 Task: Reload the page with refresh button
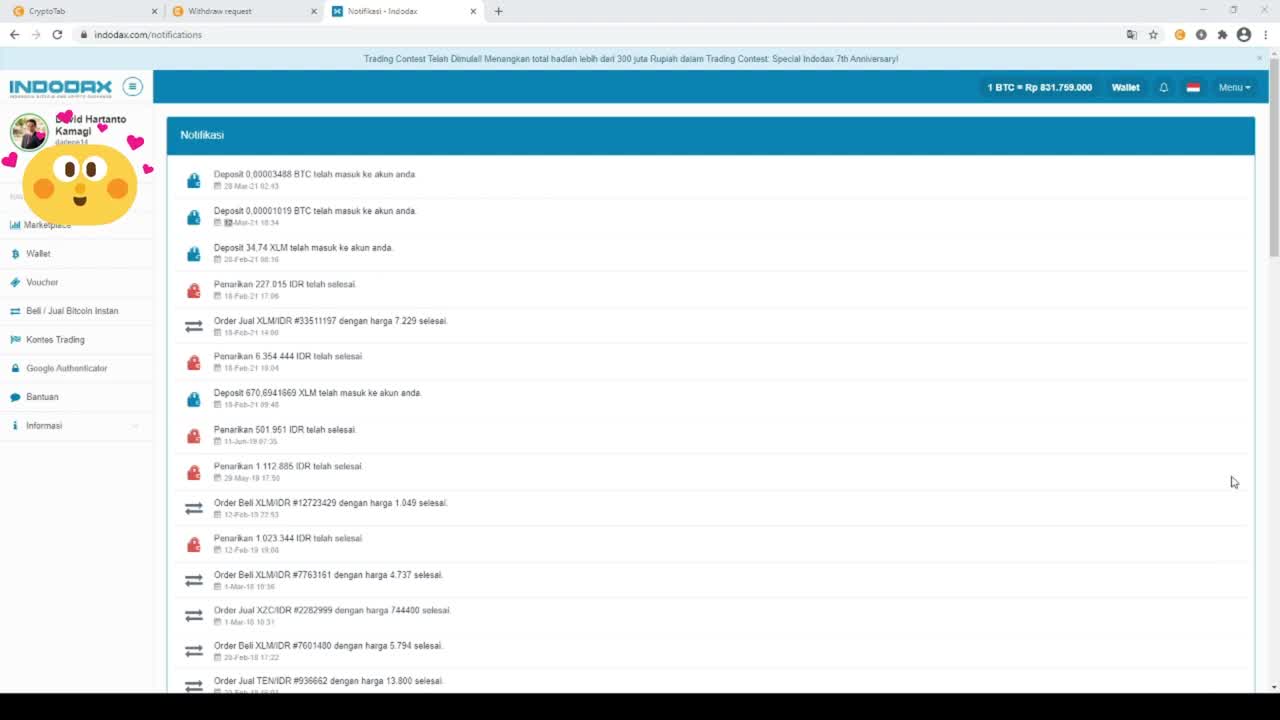tap(57, 34)
